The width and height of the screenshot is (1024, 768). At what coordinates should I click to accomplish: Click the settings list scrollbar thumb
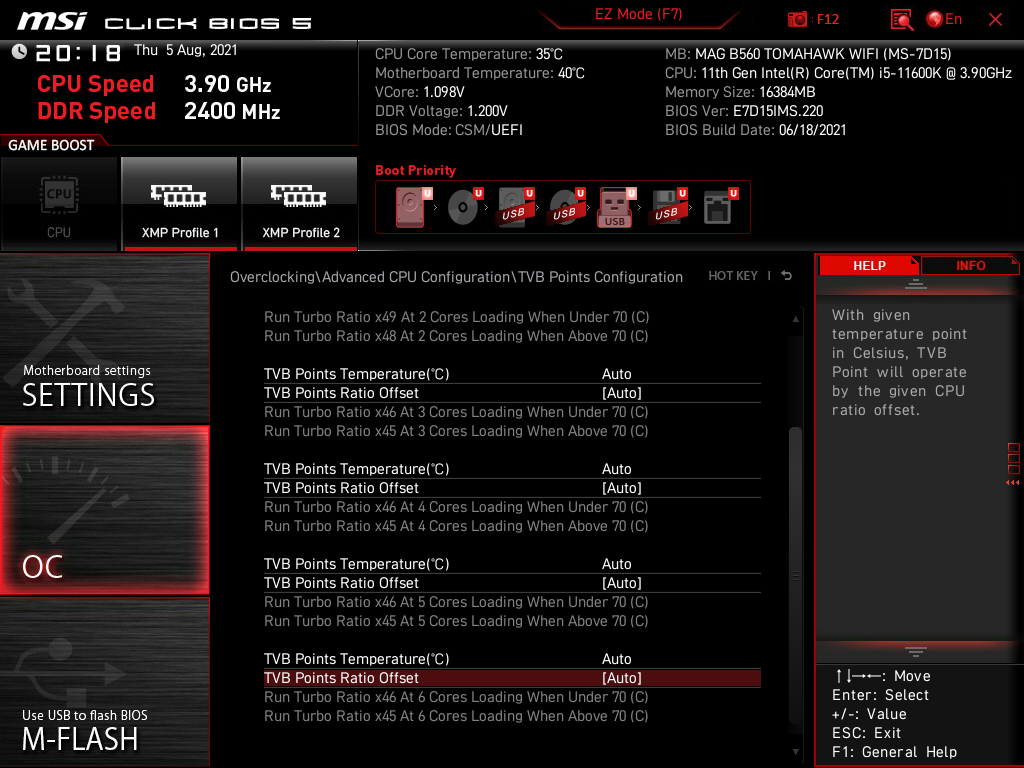(x=795, y=575)
